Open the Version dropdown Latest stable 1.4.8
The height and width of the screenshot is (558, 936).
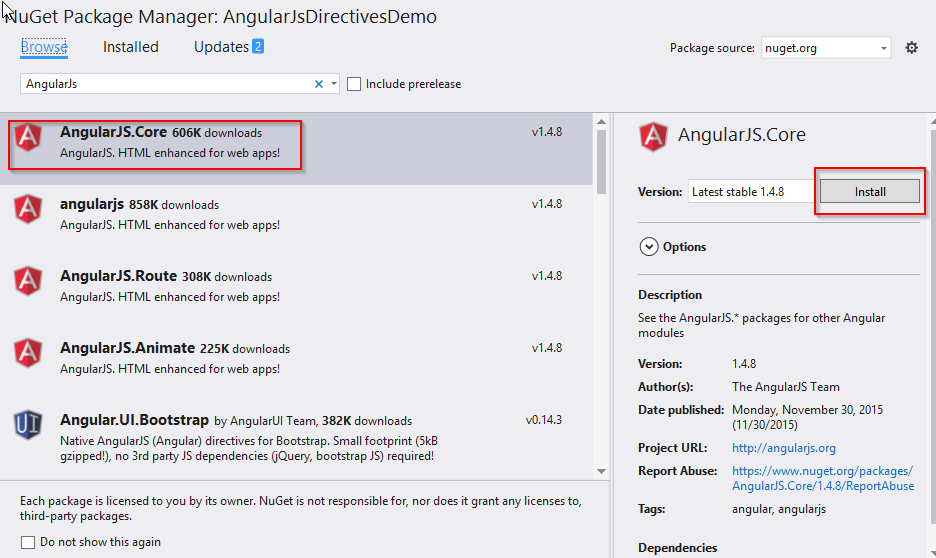[x=751, y=192]
